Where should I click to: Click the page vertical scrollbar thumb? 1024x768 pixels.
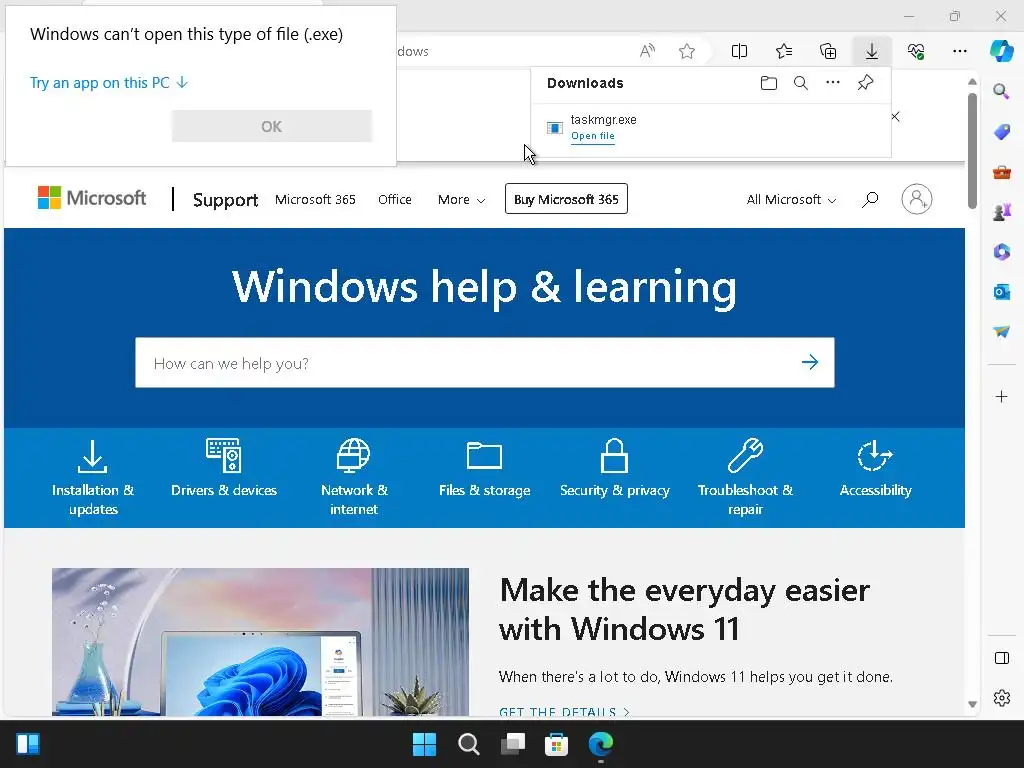coord(972,151)
